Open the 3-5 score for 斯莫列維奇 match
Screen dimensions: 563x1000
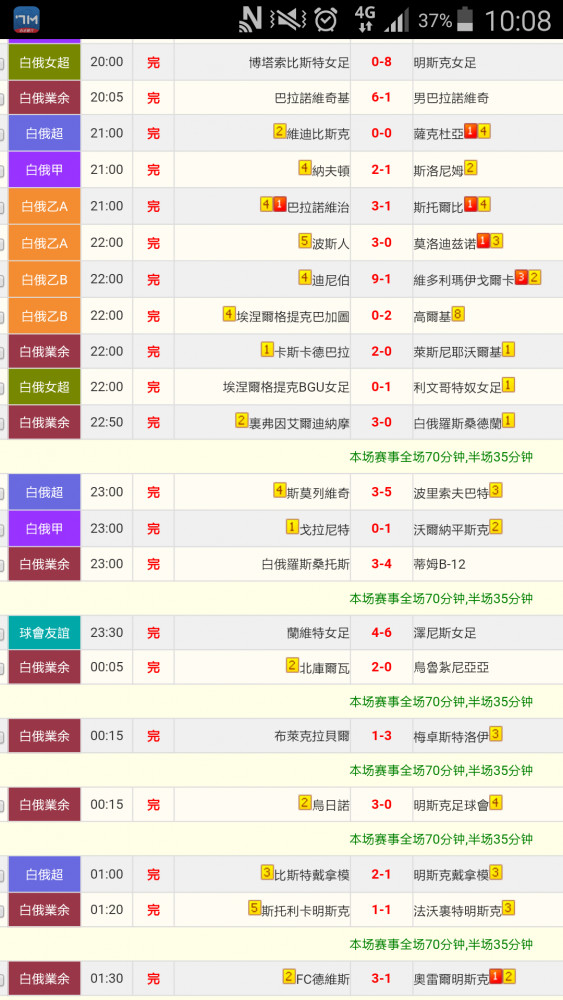click(x=381, y=492)
